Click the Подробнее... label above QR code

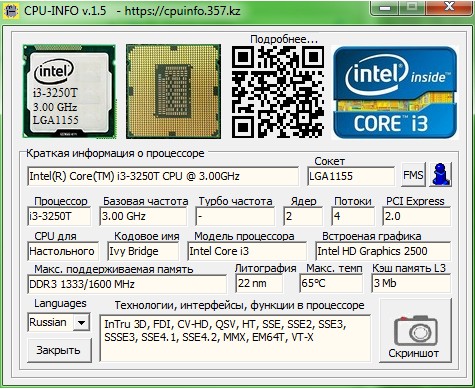[284, 39]
